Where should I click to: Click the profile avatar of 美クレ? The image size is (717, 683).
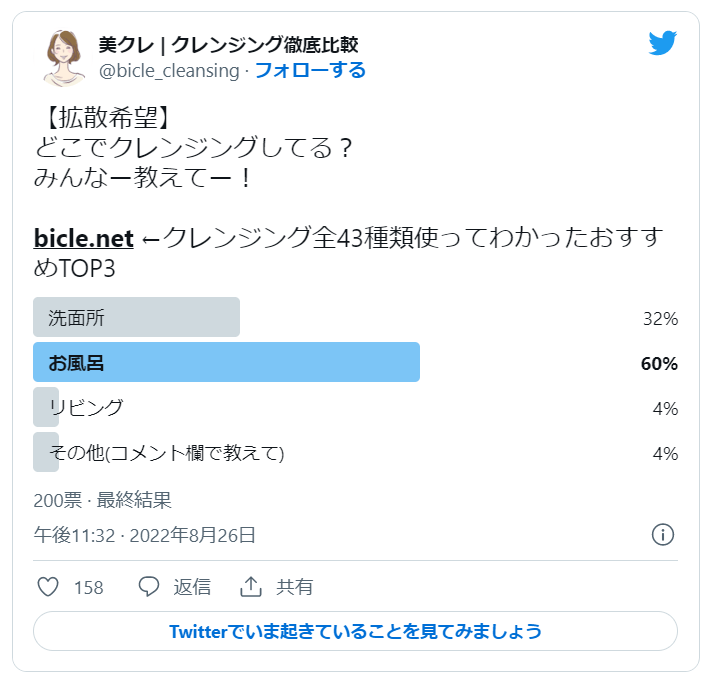click(63, 57)
